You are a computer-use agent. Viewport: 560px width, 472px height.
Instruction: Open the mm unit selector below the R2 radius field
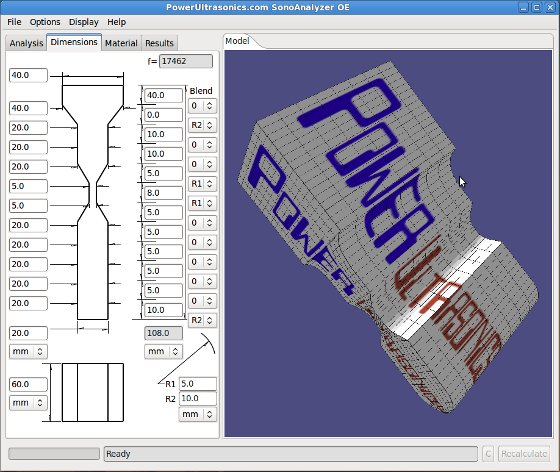pyautogui.click(x=198, y=414)
